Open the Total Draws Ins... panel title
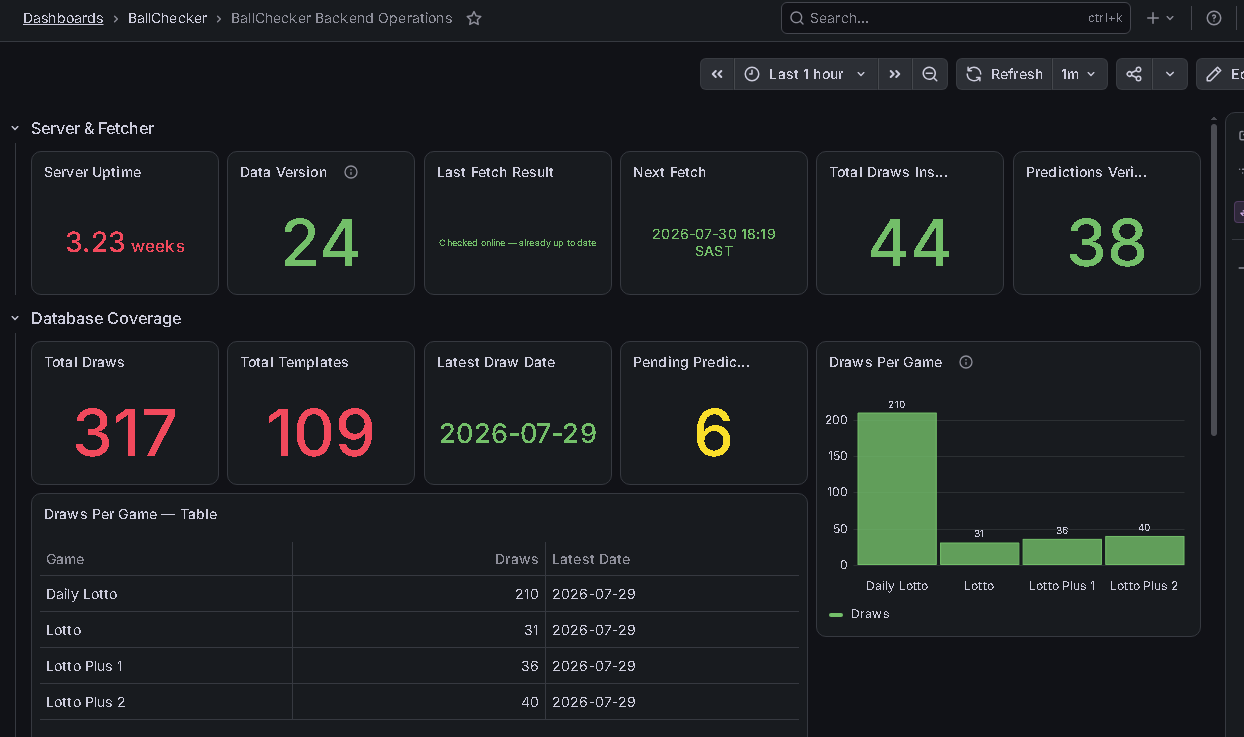The height and width of the screenshot is (737, 1244). coord(888,172)
